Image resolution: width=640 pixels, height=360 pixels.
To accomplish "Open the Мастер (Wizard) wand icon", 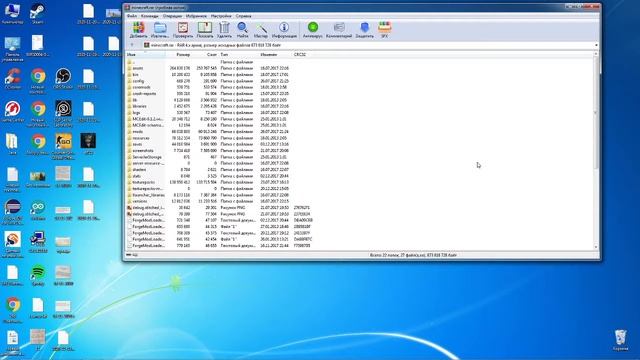I will click(x=261, y=30).
